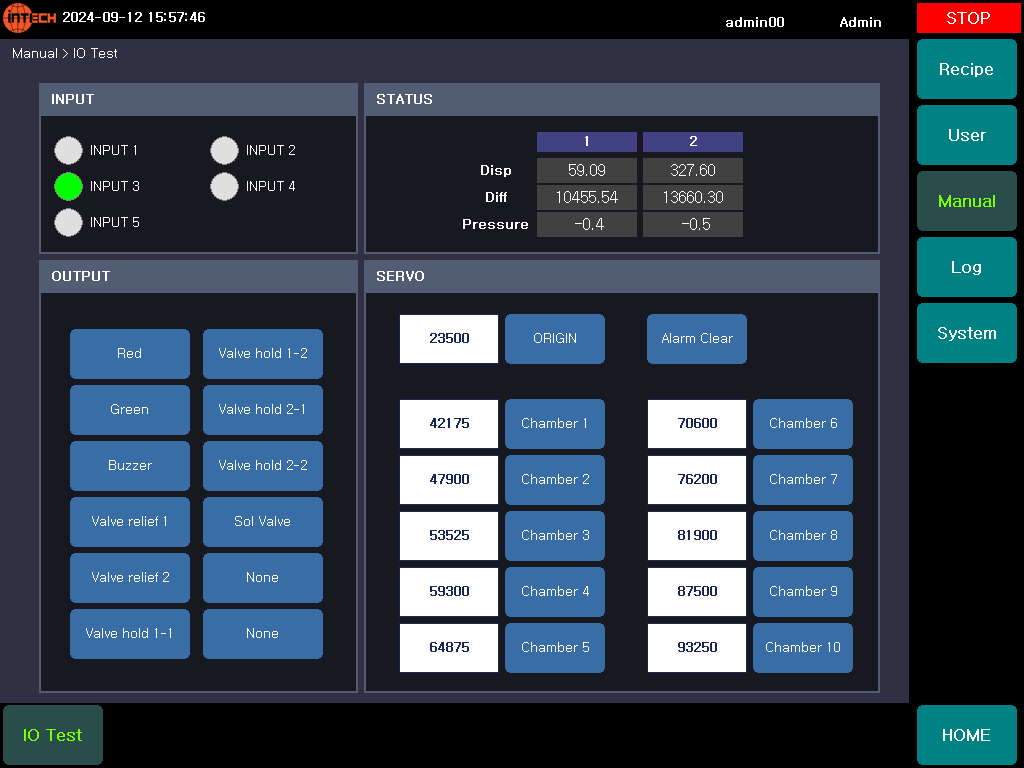This screenshot has height=768, width=1024.
Task: Click the green INPUT 3 indicator
Action: pos(68,186)
